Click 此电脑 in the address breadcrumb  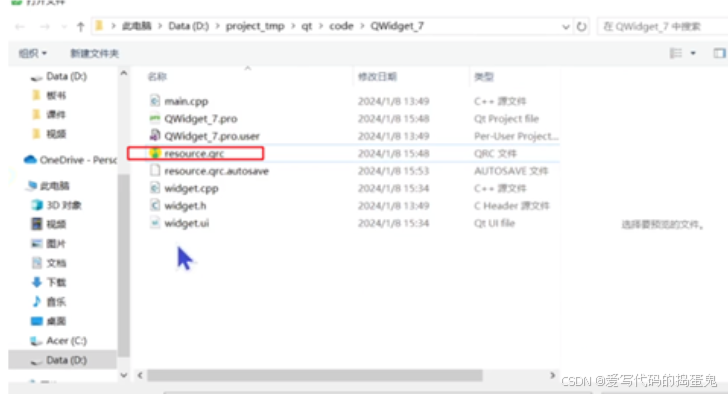click(x=137, y=26)
